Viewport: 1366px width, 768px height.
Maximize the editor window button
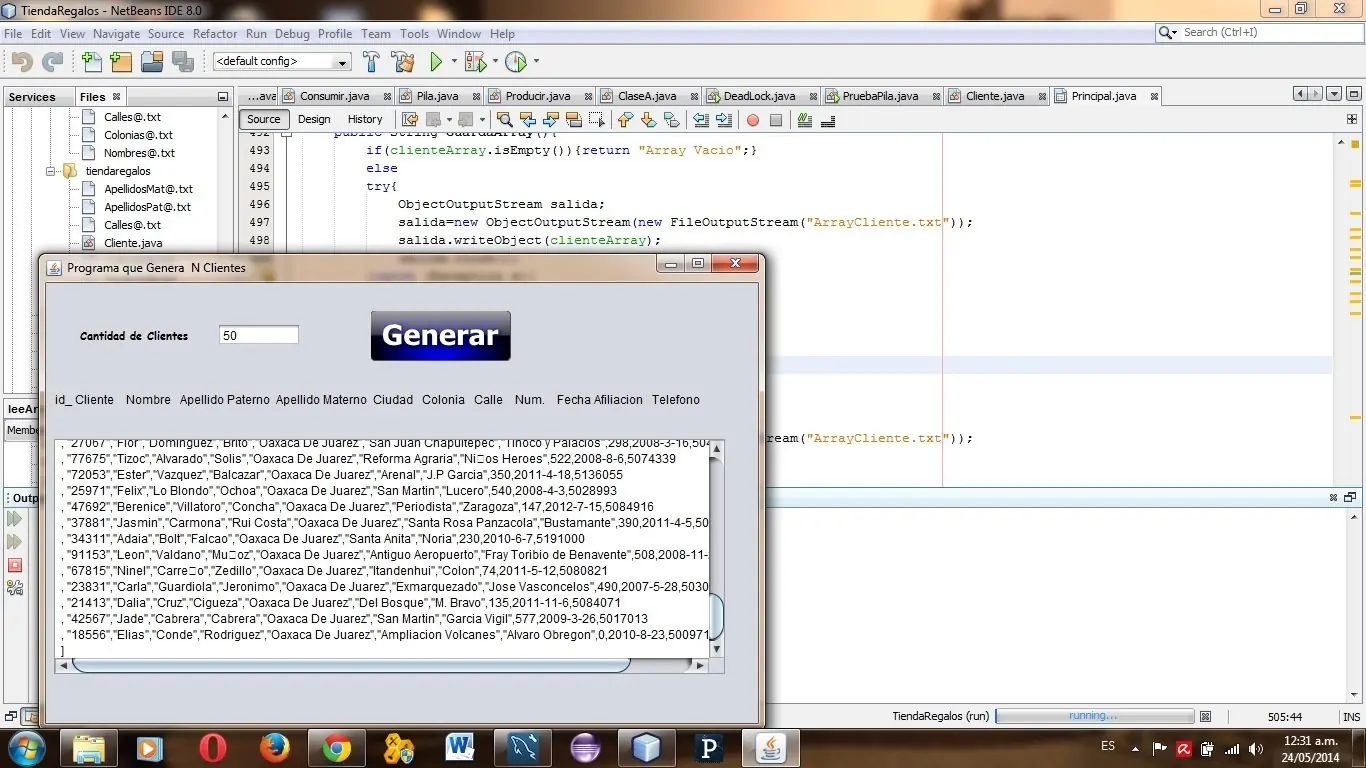(x=1352, y=94)
